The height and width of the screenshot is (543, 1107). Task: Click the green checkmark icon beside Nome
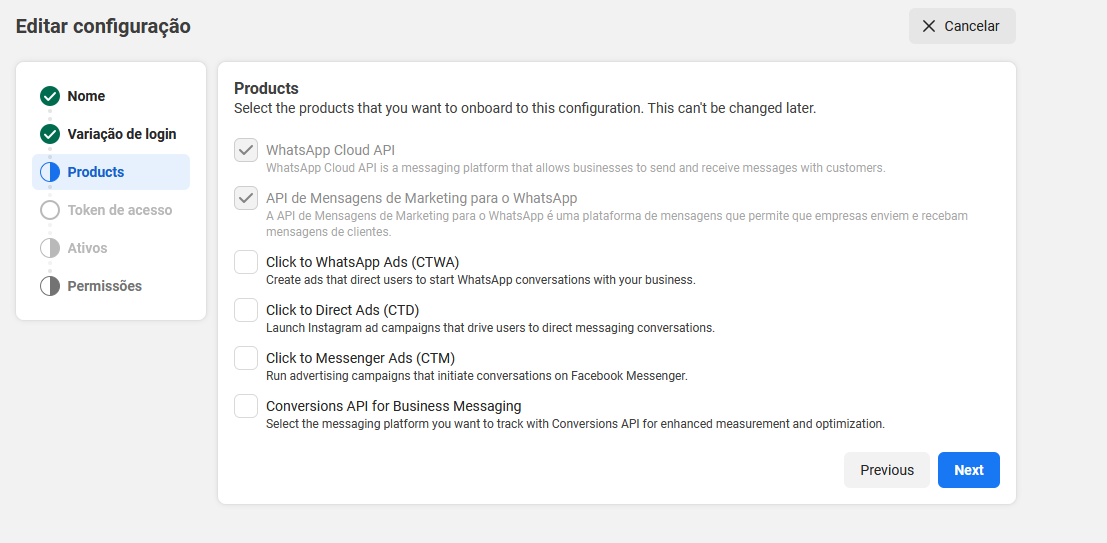50,96
